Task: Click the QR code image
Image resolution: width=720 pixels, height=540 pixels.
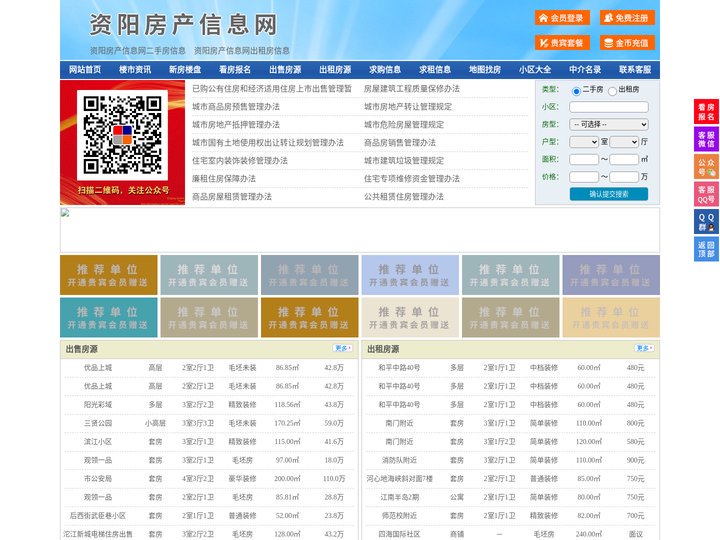Action: coord(122,135)
